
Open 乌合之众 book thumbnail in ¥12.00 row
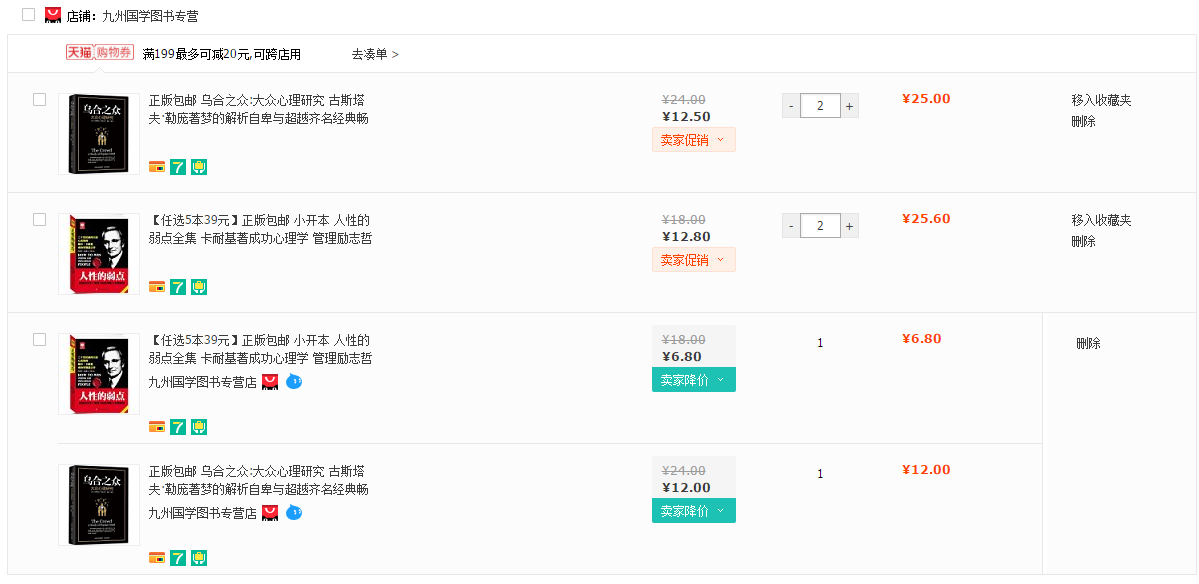click(99, 505)
